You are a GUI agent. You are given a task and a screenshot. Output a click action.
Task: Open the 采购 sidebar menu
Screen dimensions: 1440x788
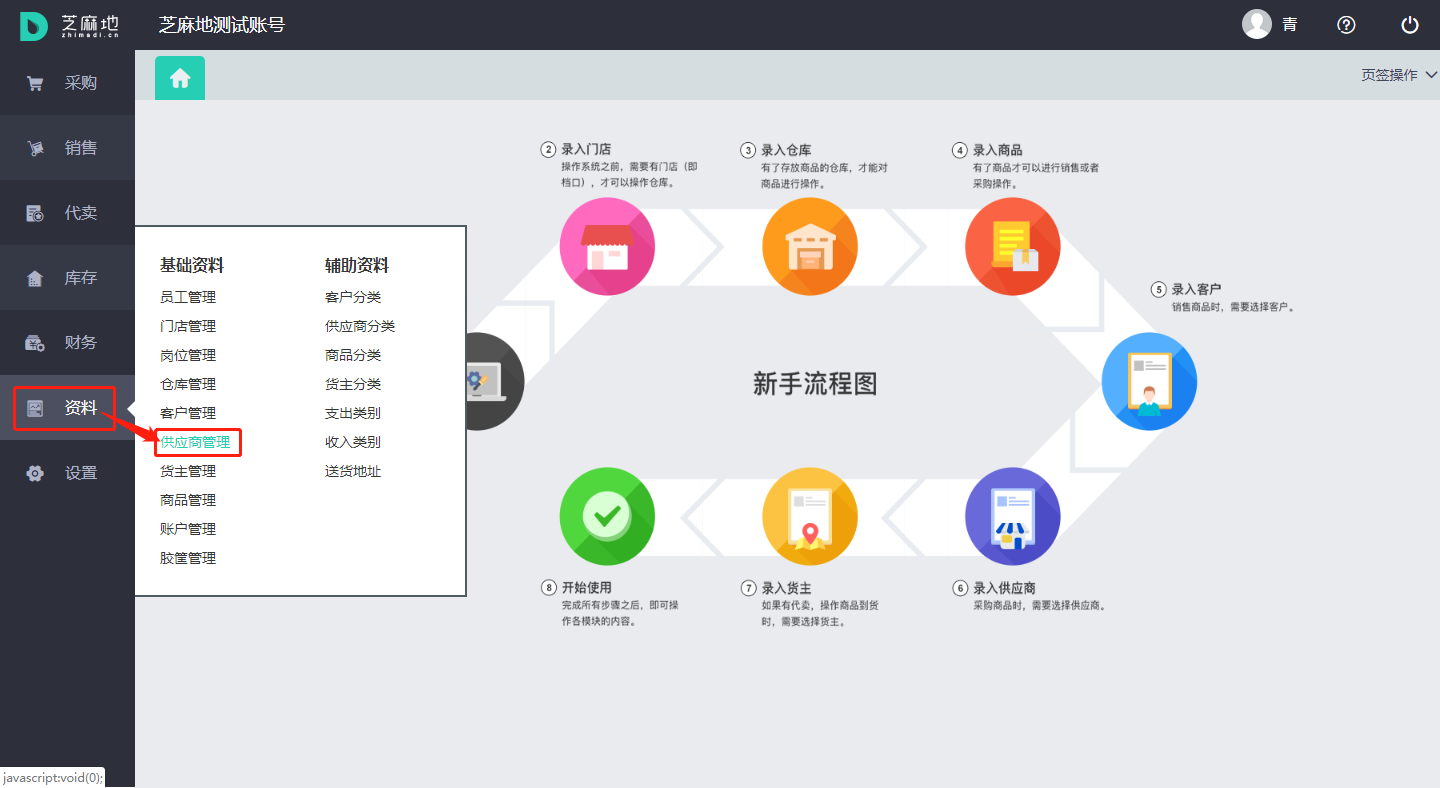point(67,83)
